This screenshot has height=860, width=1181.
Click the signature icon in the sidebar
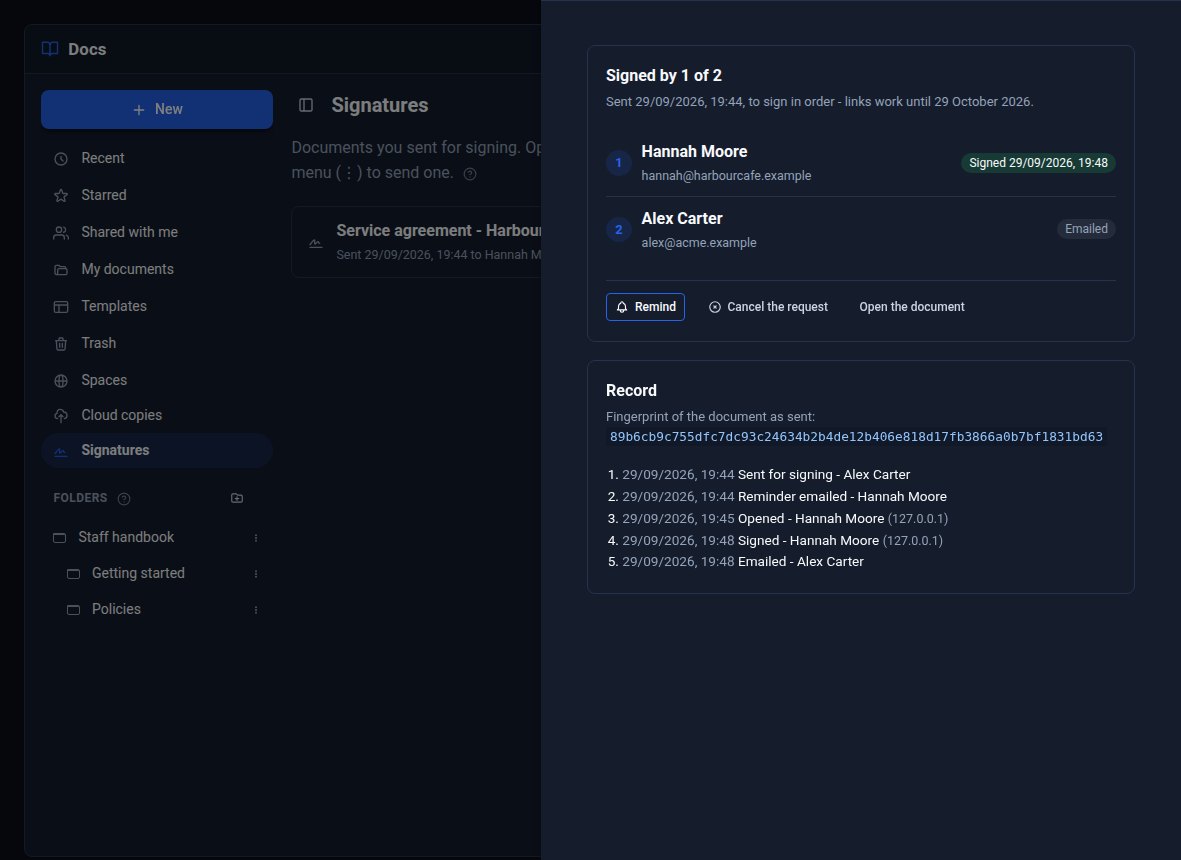pyautogui.click(x=61, y=451)
